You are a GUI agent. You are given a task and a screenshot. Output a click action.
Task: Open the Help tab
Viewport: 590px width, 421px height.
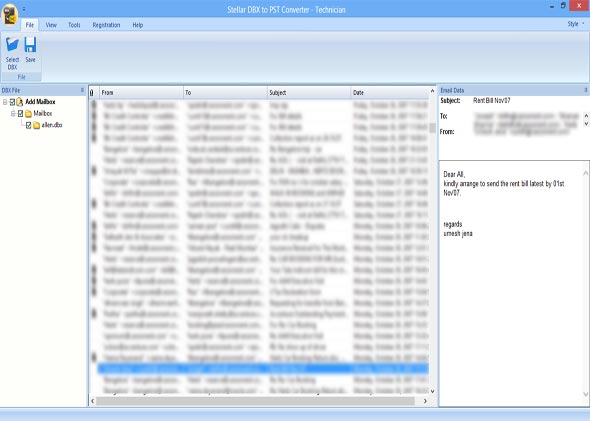tap(138, 25)
